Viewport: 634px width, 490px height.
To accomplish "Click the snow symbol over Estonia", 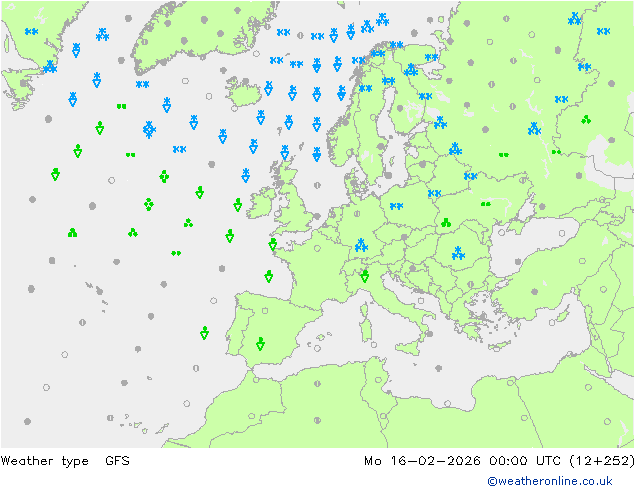I will point(440,122).
